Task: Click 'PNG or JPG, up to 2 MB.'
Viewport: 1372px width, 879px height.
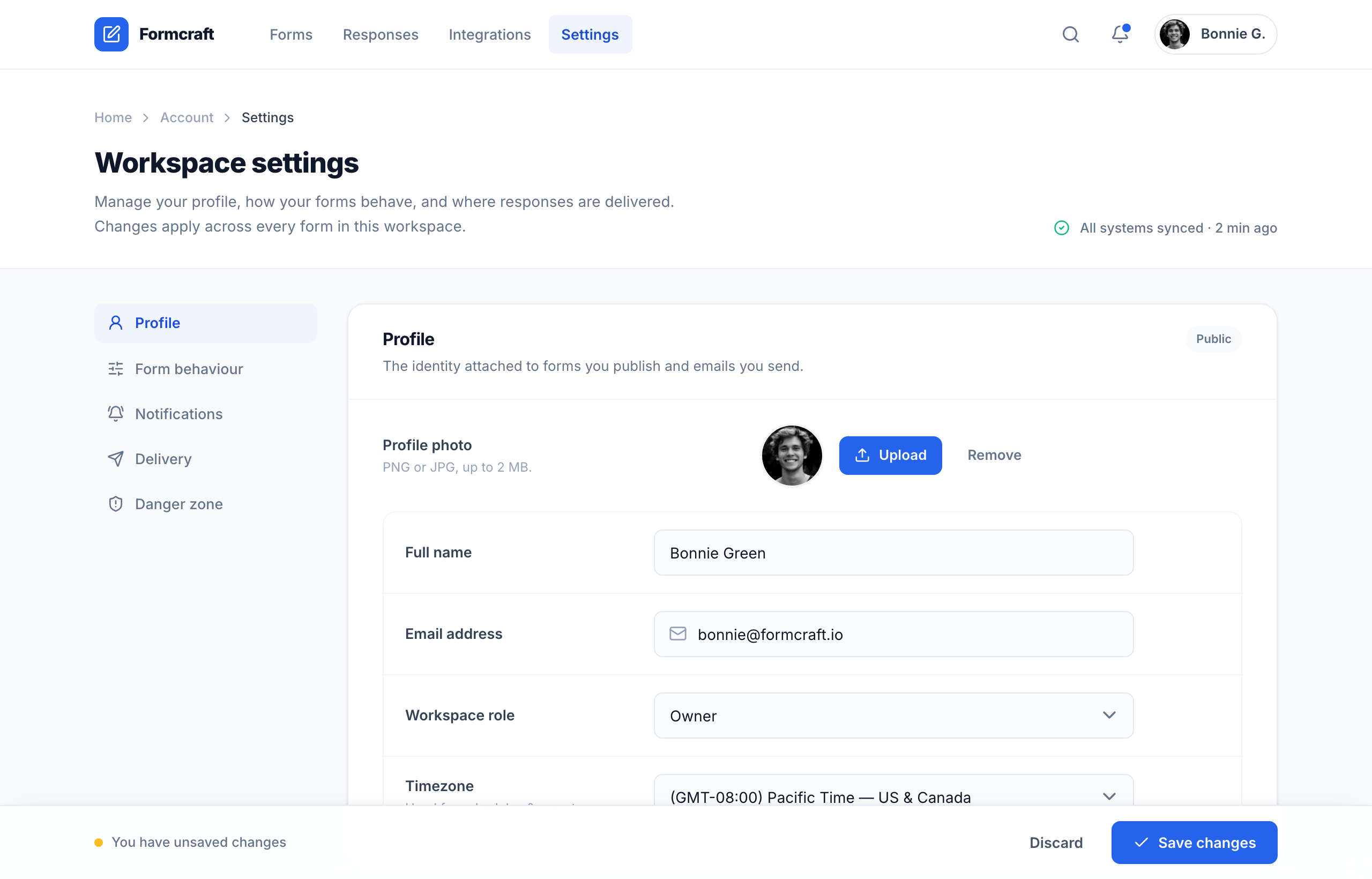Action: tap(457, 467)
